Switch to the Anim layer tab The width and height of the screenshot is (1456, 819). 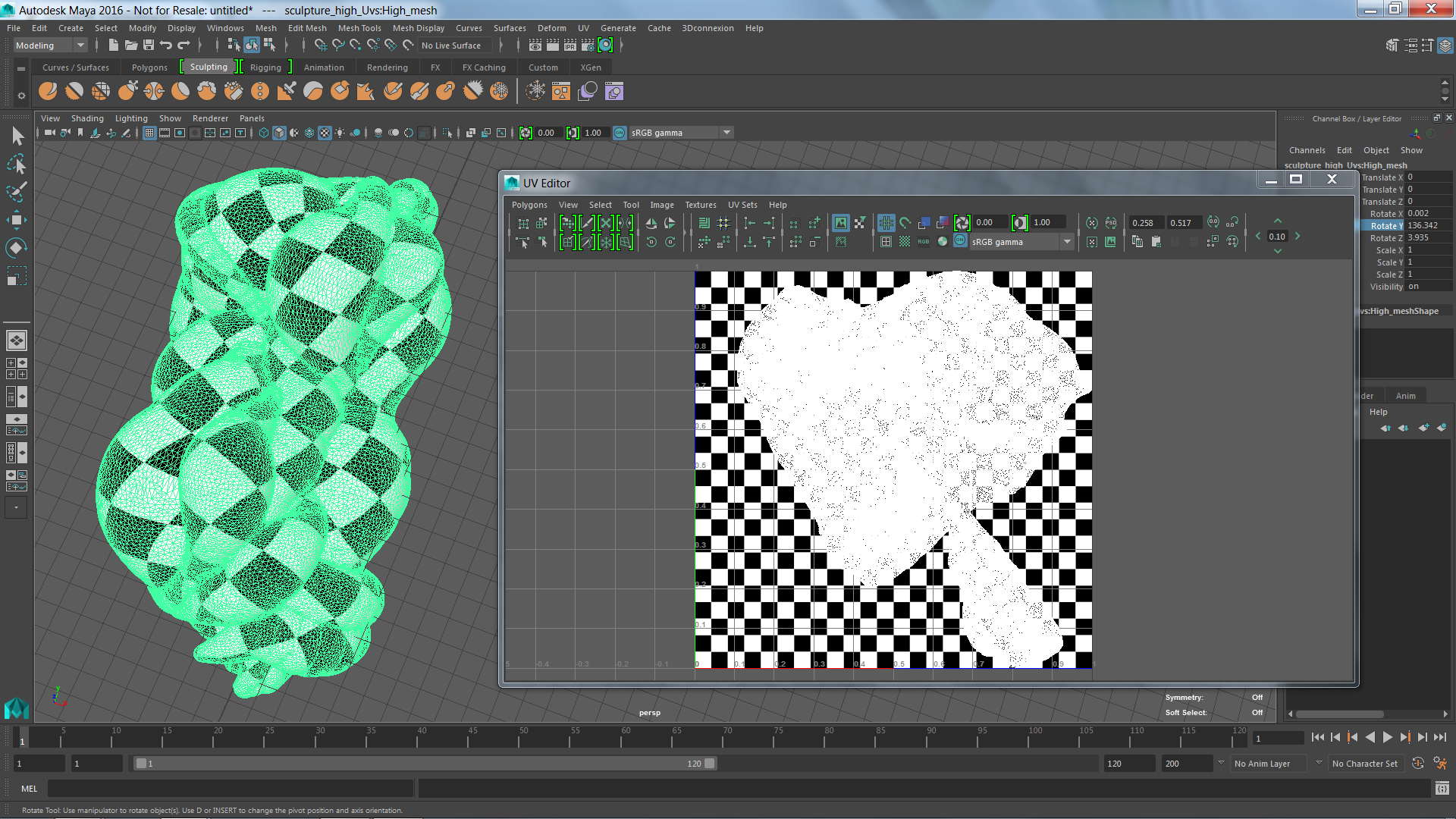click(1406, 396)
